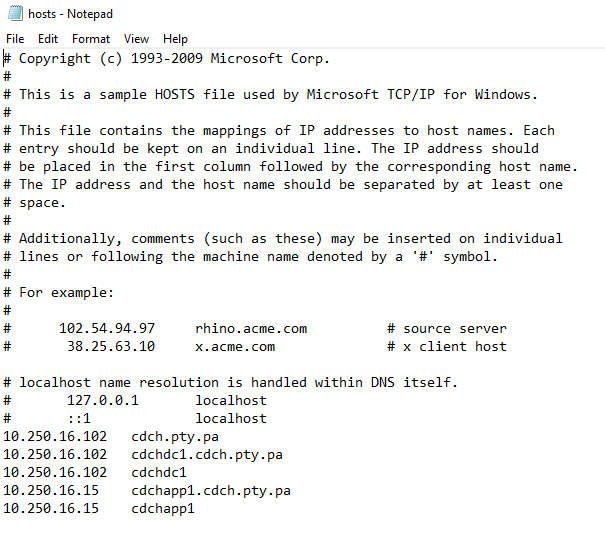
Task: Open the File menu
Action: point(15,39)
